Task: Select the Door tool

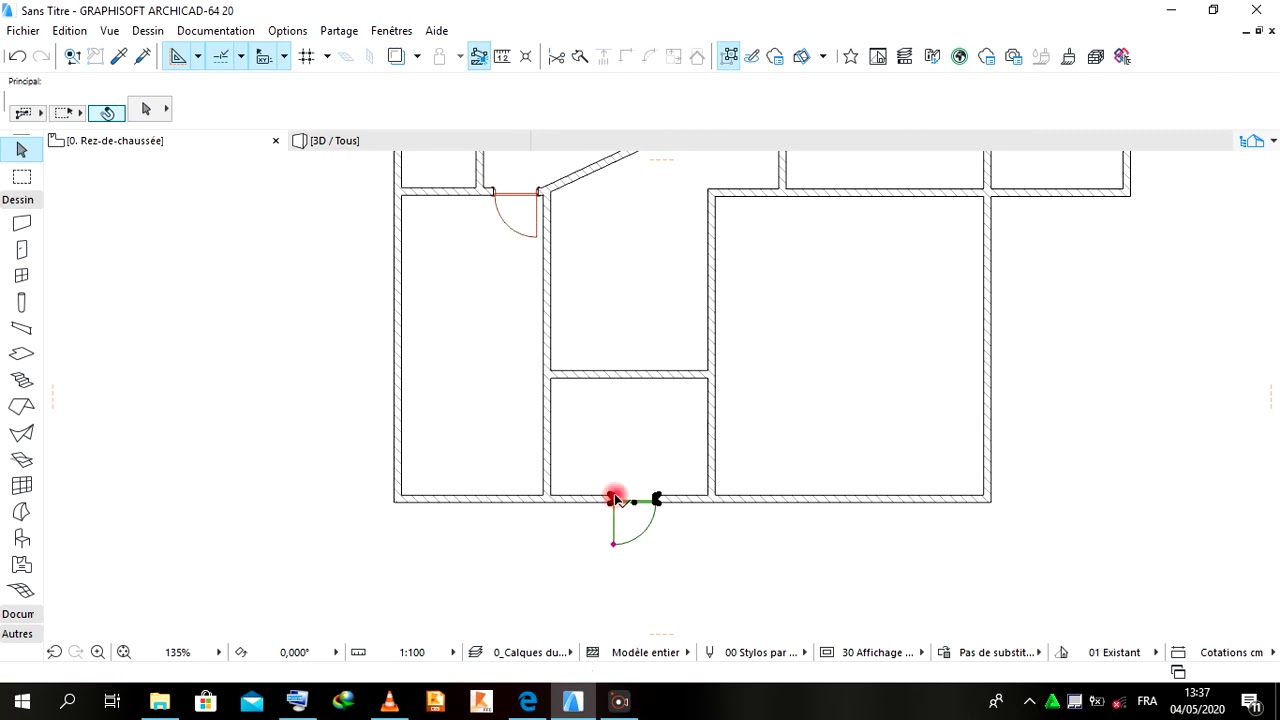Action: pyautogui.click(x=21, y=250)
